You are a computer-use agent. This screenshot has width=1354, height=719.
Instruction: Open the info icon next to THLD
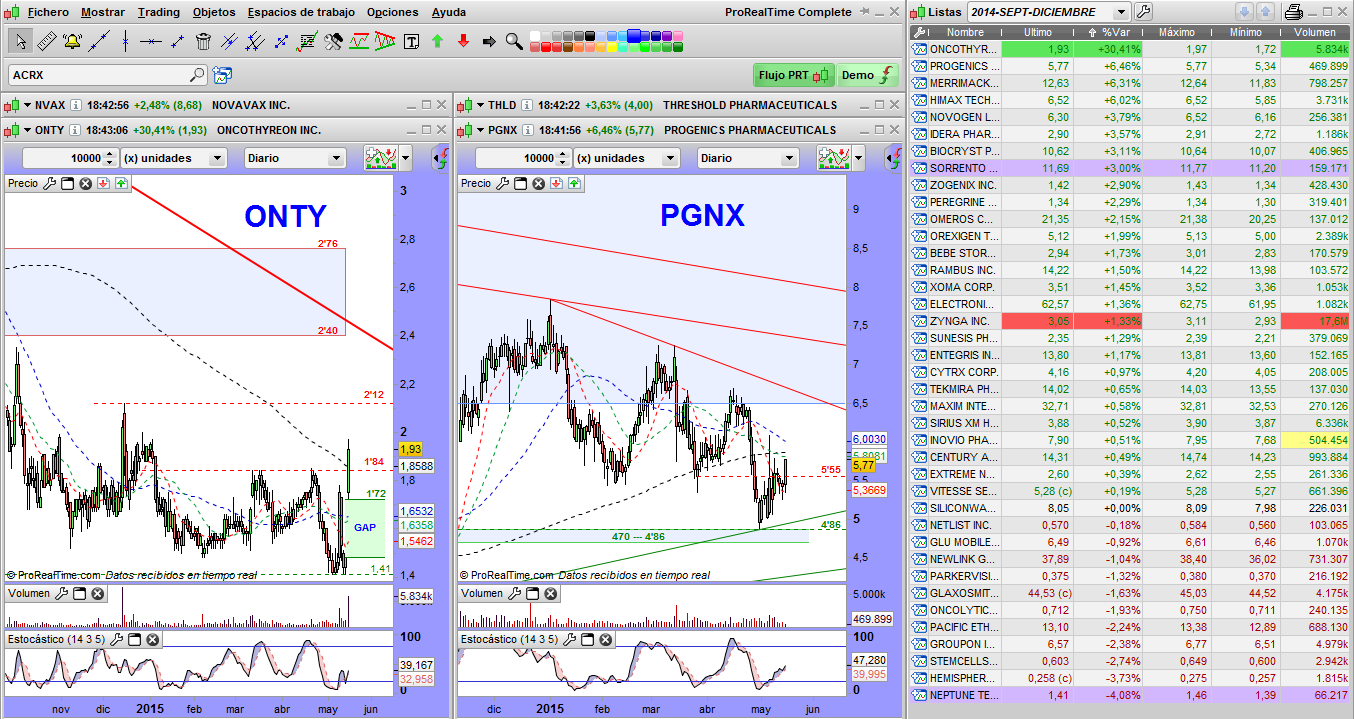tap(527, 105)
